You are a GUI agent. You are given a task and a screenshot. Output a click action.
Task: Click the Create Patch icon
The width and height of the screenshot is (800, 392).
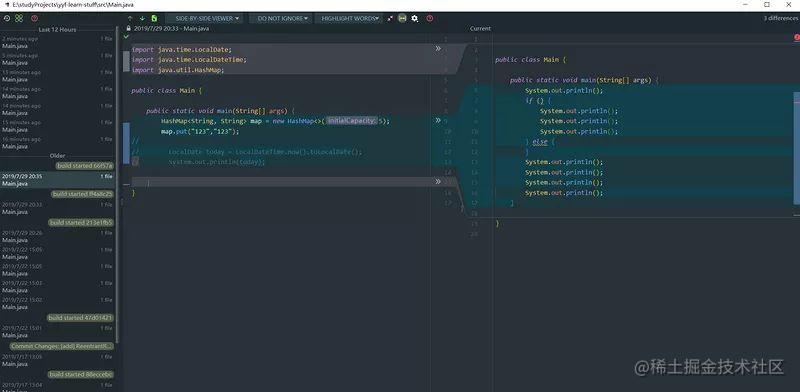coord(19,18)
